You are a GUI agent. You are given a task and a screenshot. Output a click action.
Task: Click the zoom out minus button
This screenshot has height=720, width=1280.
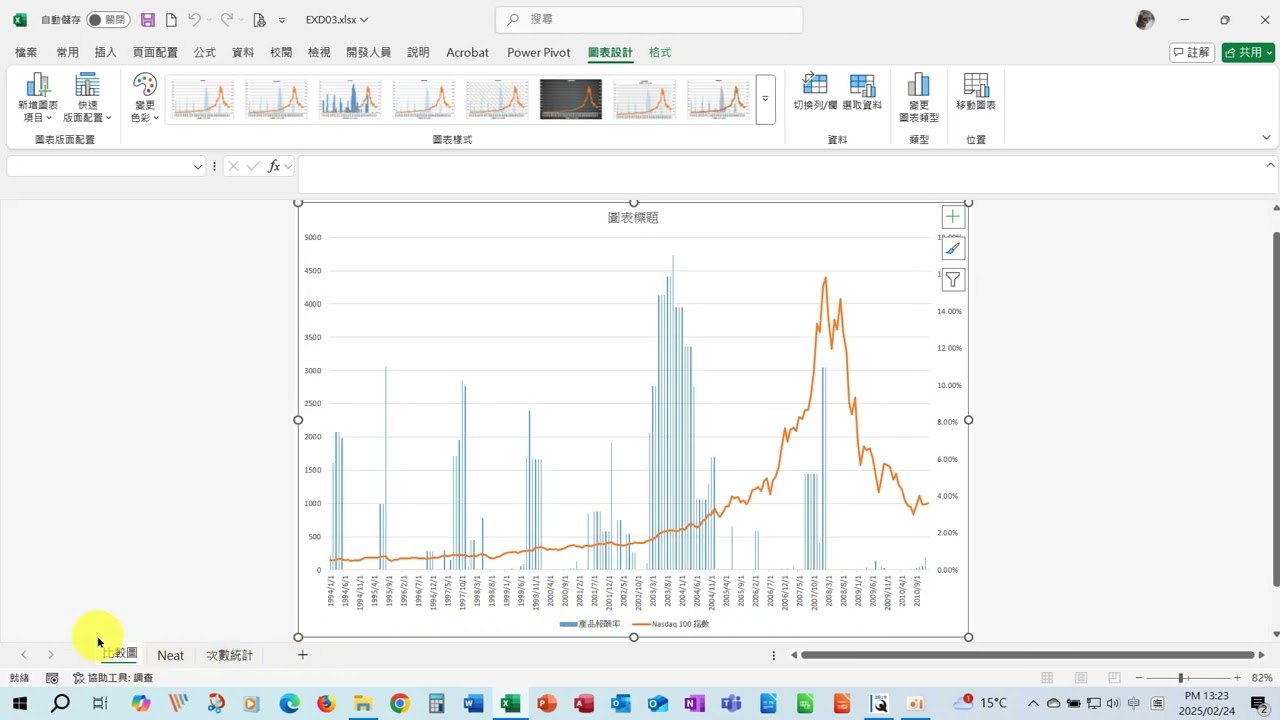[x=1139, y=678]
